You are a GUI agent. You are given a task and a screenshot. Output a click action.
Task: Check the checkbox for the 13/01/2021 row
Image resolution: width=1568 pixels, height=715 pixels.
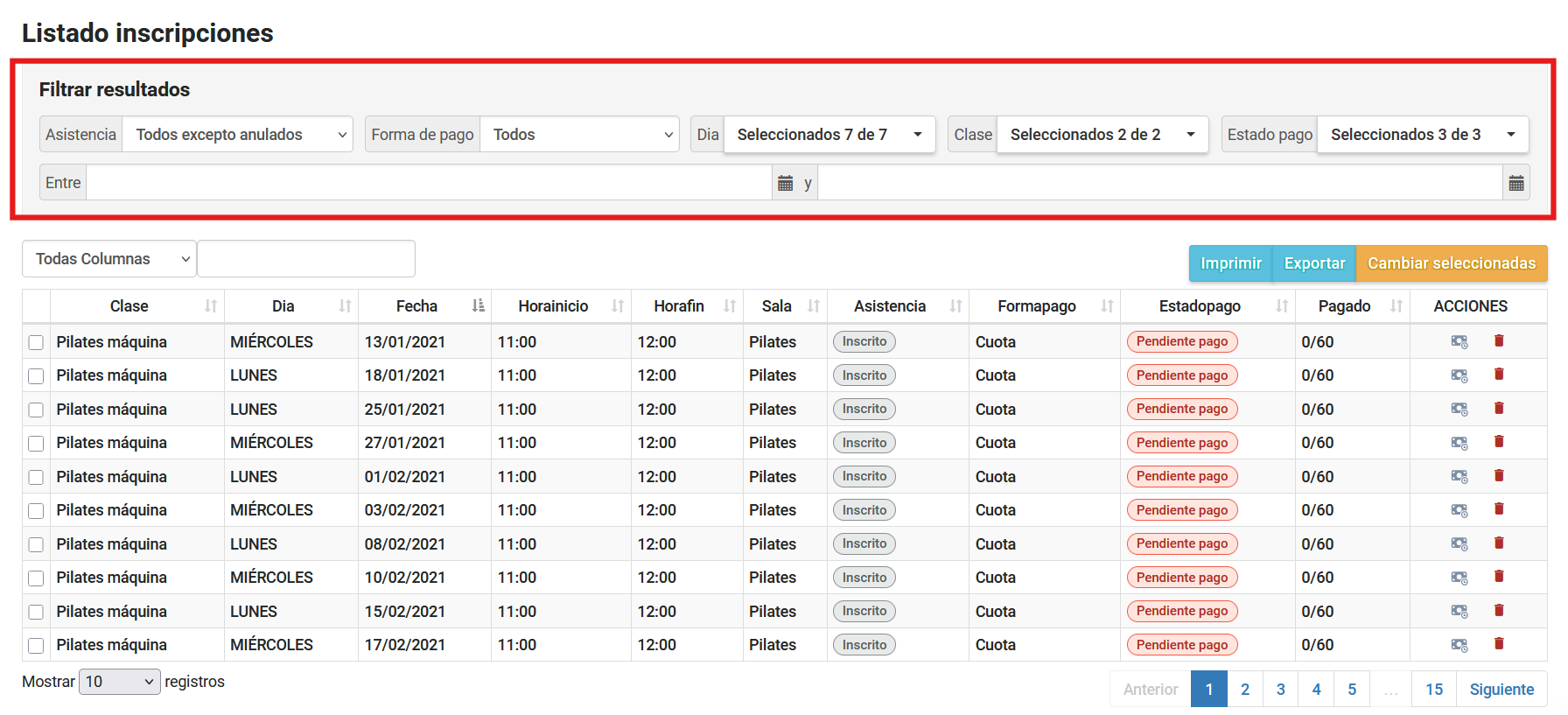(x=36, y=342)
